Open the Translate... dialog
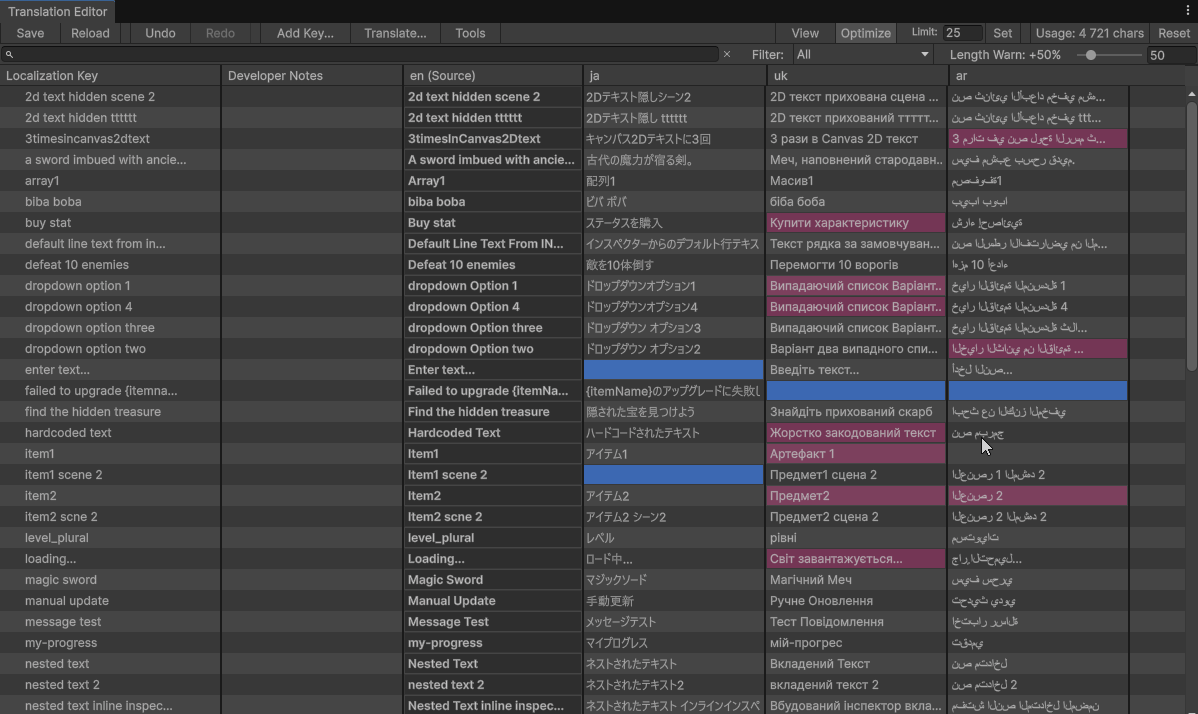Viewport: 1198px width, 714px height. pyautogui.click(x=394, y=33)
